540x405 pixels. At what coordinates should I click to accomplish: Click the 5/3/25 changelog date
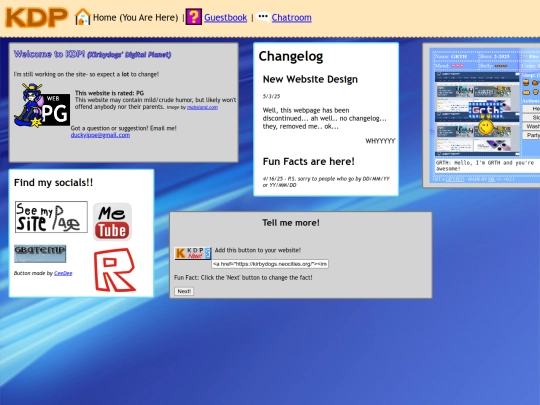[x=271, y=96]
